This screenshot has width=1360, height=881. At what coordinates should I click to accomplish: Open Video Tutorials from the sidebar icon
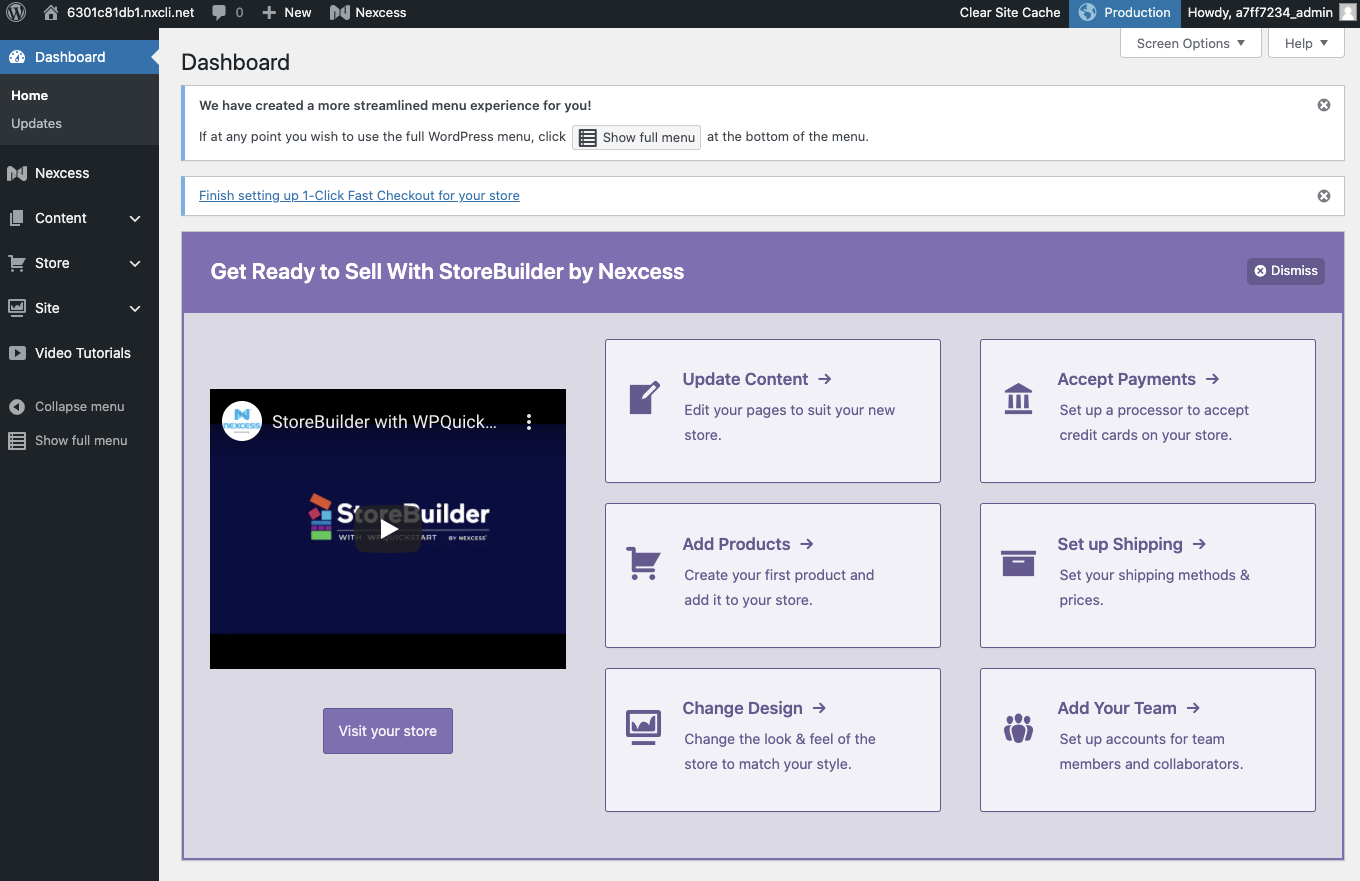(x=17, y=353)
